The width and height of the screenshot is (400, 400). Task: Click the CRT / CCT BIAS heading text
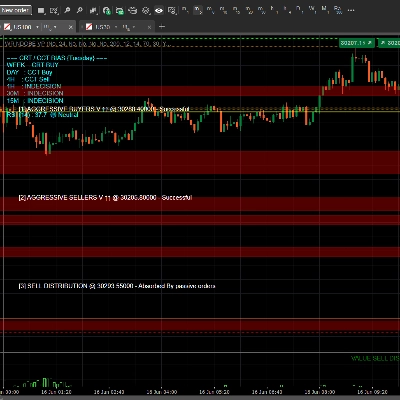click(x=57, y=58)
